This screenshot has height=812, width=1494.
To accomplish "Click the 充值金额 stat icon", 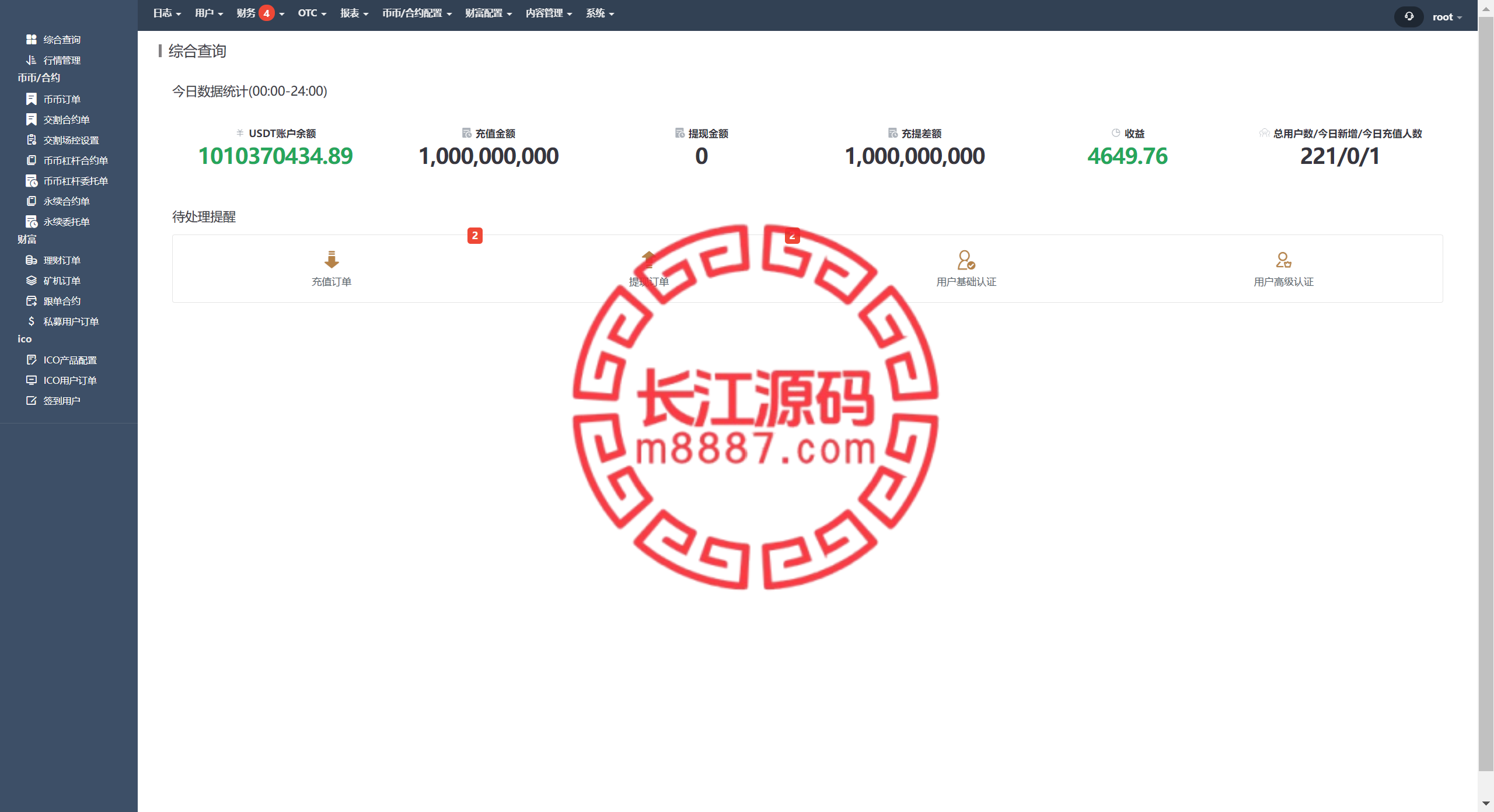I will (467, 133).
